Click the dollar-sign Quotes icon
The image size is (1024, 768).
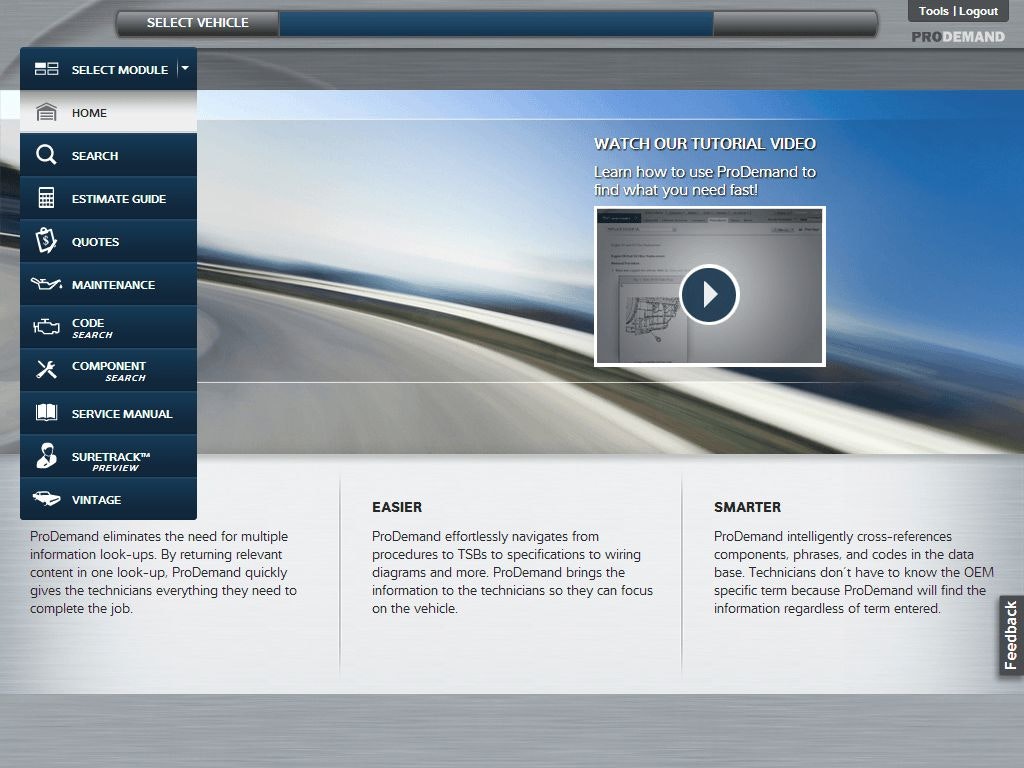tap(46, 241)
